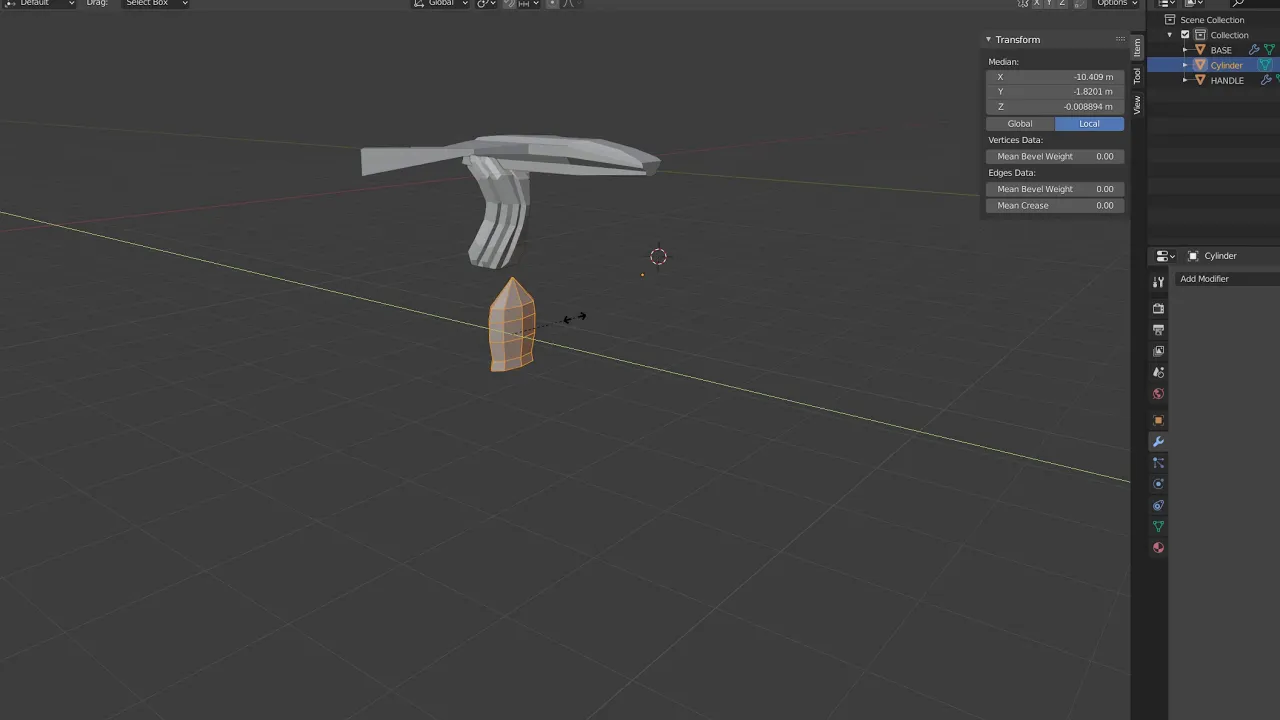Open the Output properties tab
The height and width of the screenshot is (720, 1280).
point(1159,329)
